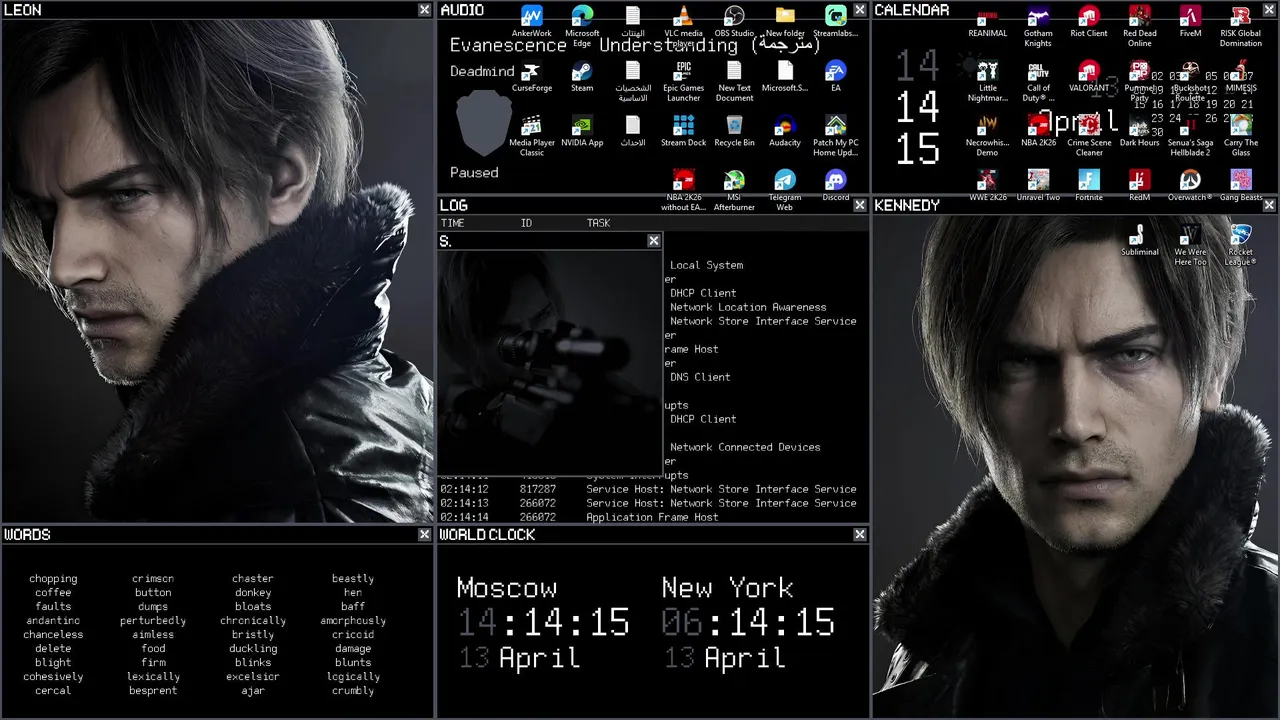Open Media Player Classic shortcut
This screenshot has width=1280, height=720.
[x=531, y=135]
